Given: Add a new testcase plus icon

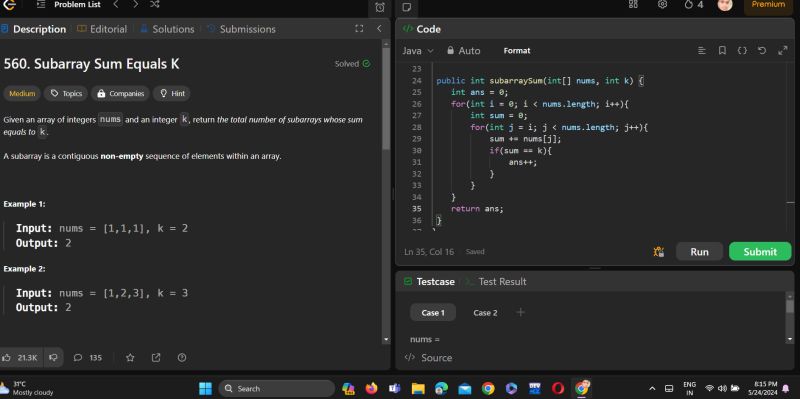Looking at the screenshot, I should pyautogui.click(x=520, y=312).
